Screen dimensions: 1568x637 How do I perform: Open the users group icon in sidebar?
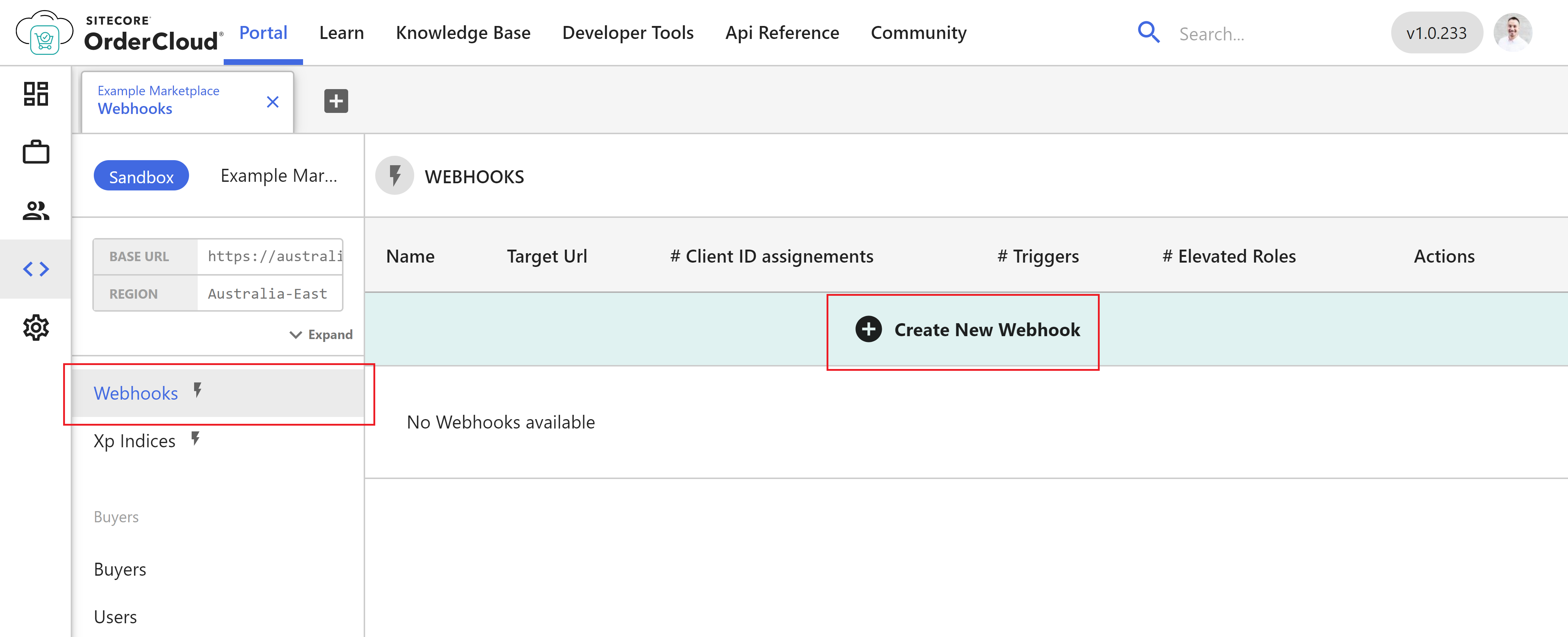click(36, 211)
